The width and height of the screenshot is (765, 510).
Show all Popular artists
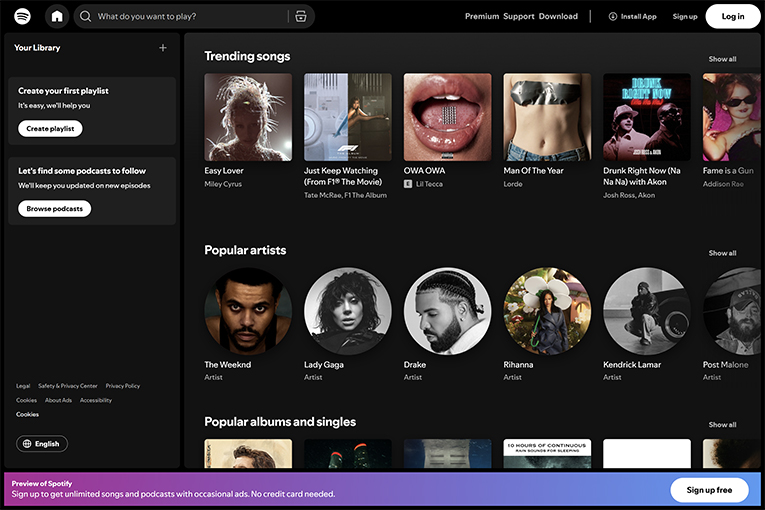[723, 253]
